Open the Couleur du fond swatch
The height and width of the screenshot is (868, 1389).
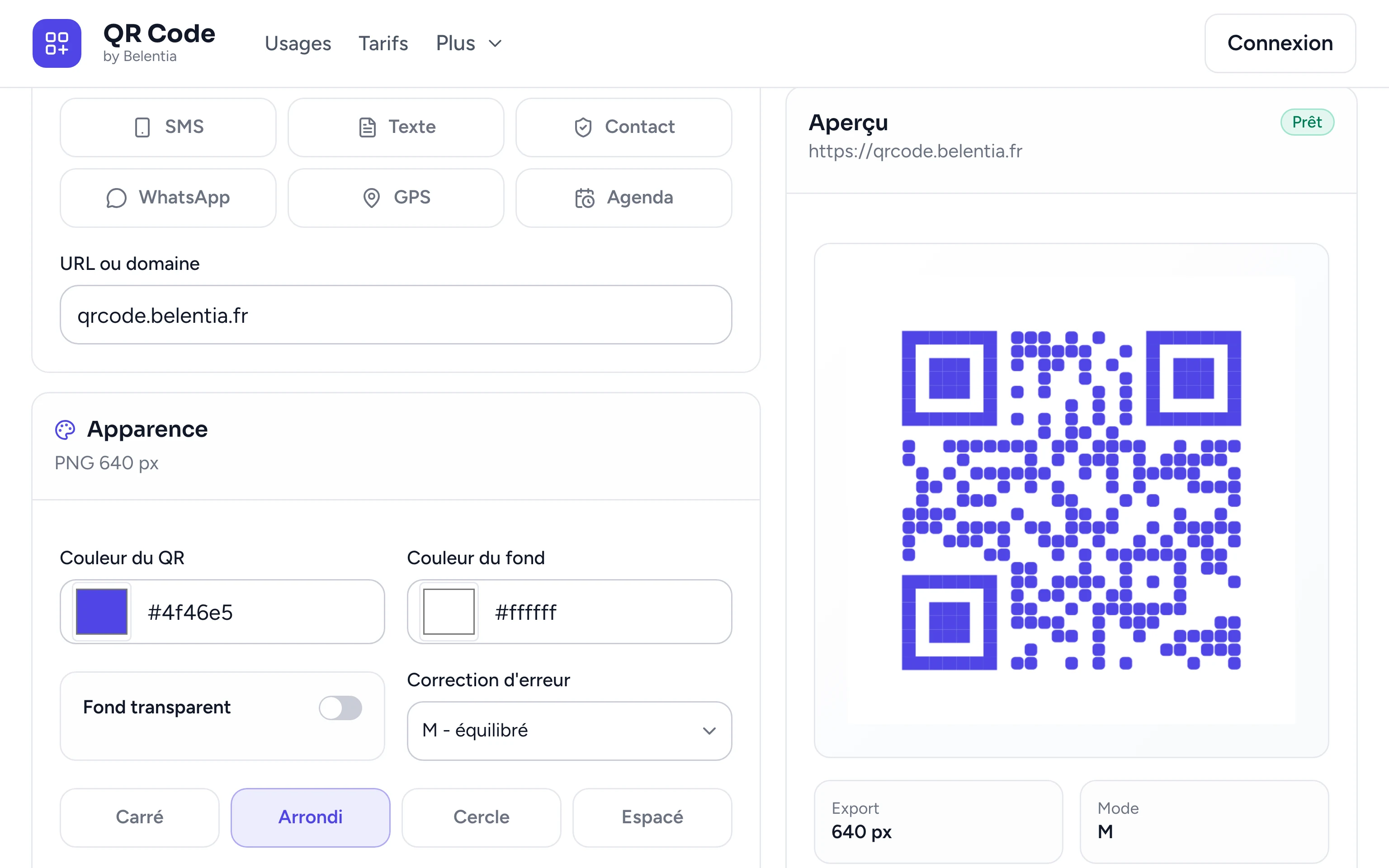click(x=449, y=611)
